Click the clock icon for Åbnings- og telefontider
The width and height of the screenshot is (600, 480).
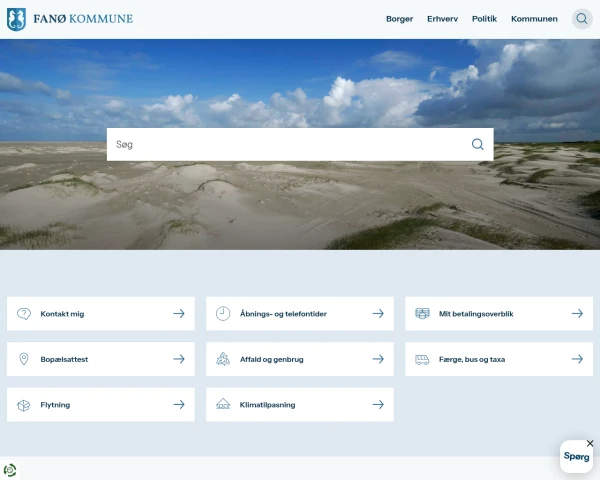pyautogui.click(x=223, y=314)
